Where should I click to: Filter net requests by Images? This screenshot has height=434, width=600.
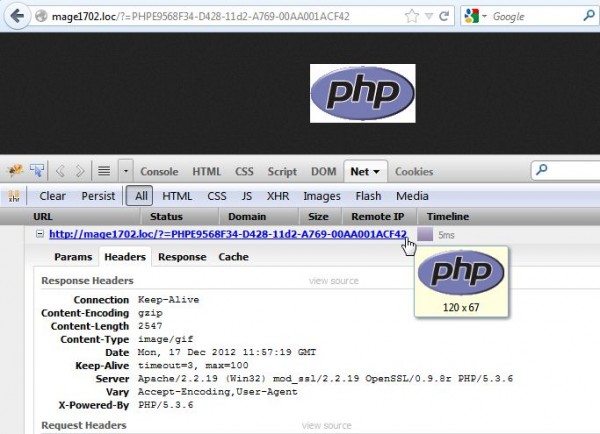pyautogui.click(x=322, y=196)
